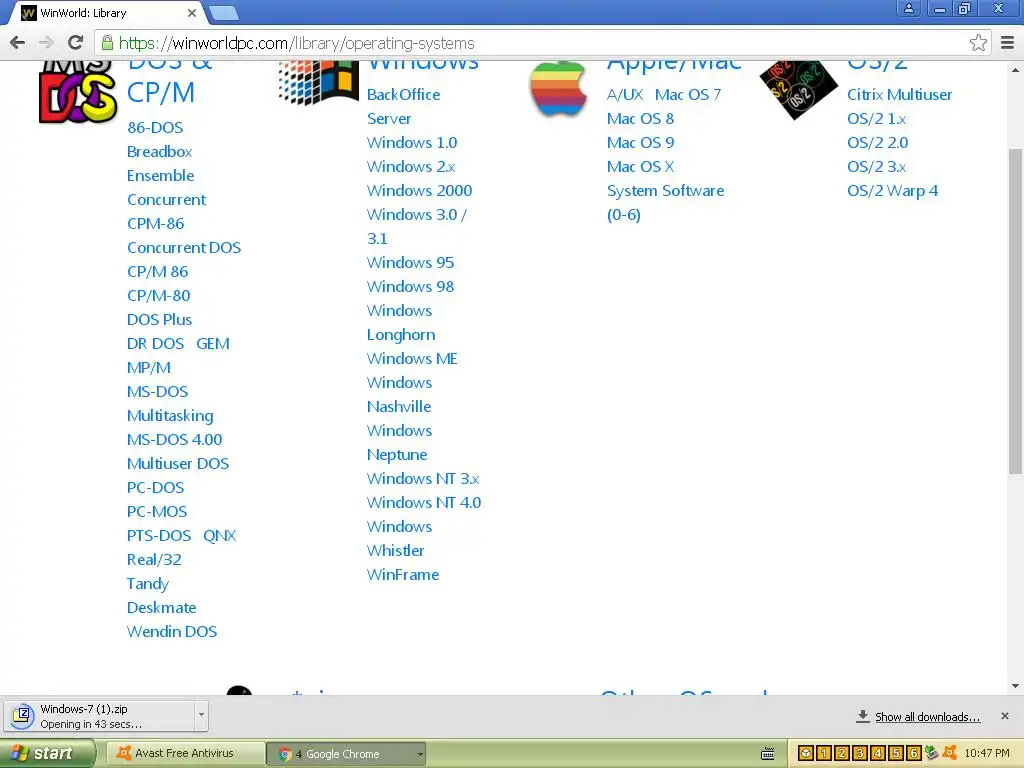This screenshot has width=1024, height=768.
Task: Open the Windows 1.0 link
Action: pos(411,142)
